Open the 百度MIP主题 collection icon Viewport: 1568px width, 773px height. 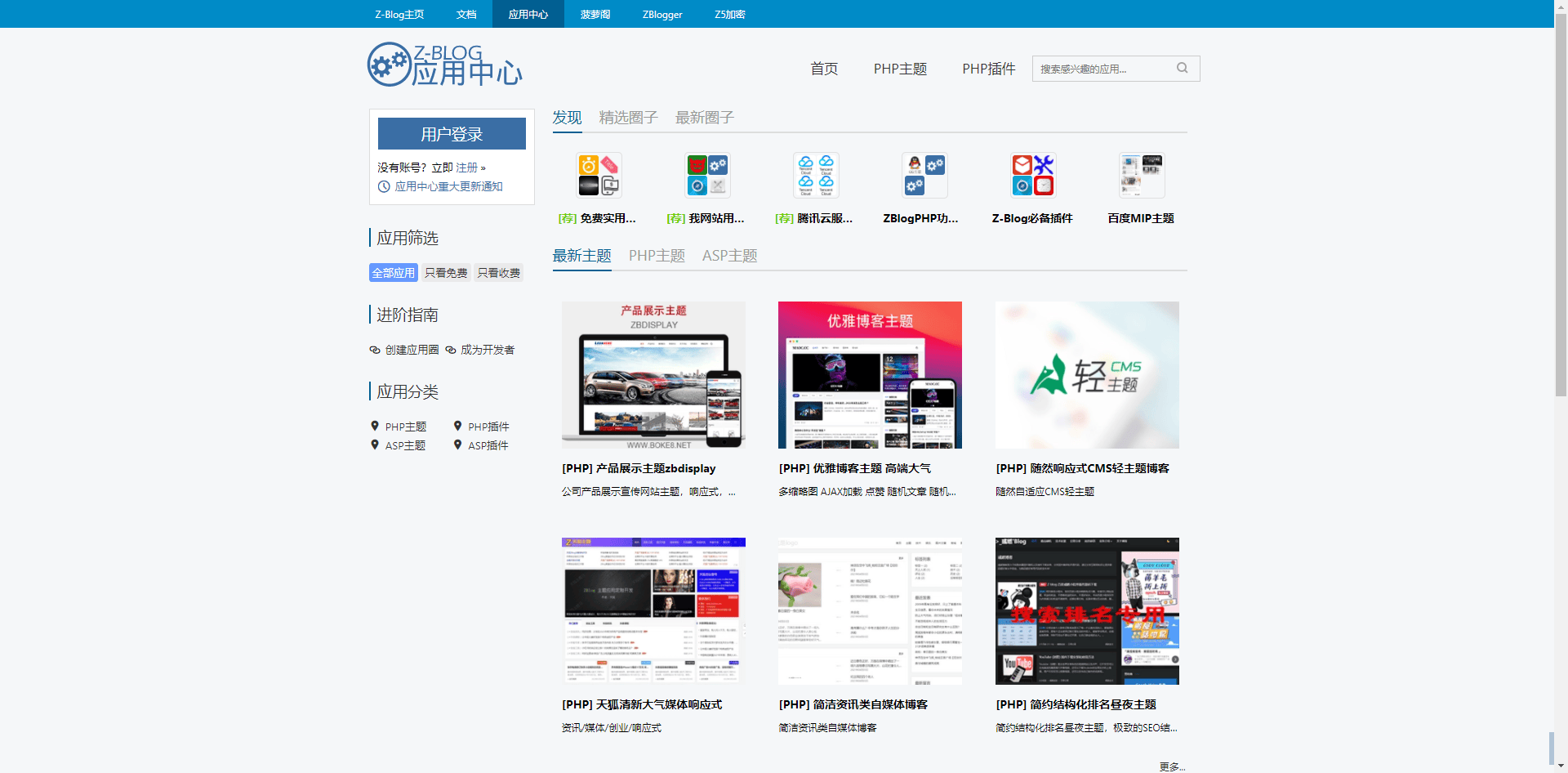click(x=1142, y=175)
